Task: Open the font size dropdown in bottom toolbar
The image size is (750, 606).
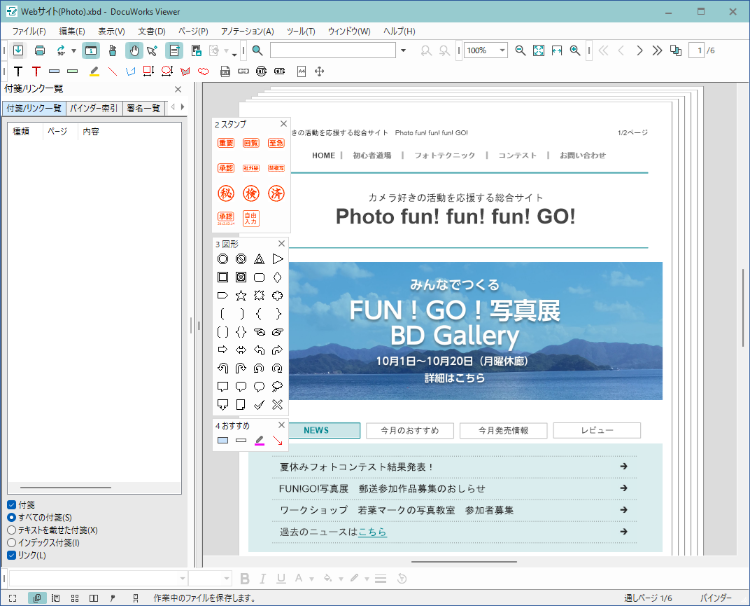Action: pos(226,578)
